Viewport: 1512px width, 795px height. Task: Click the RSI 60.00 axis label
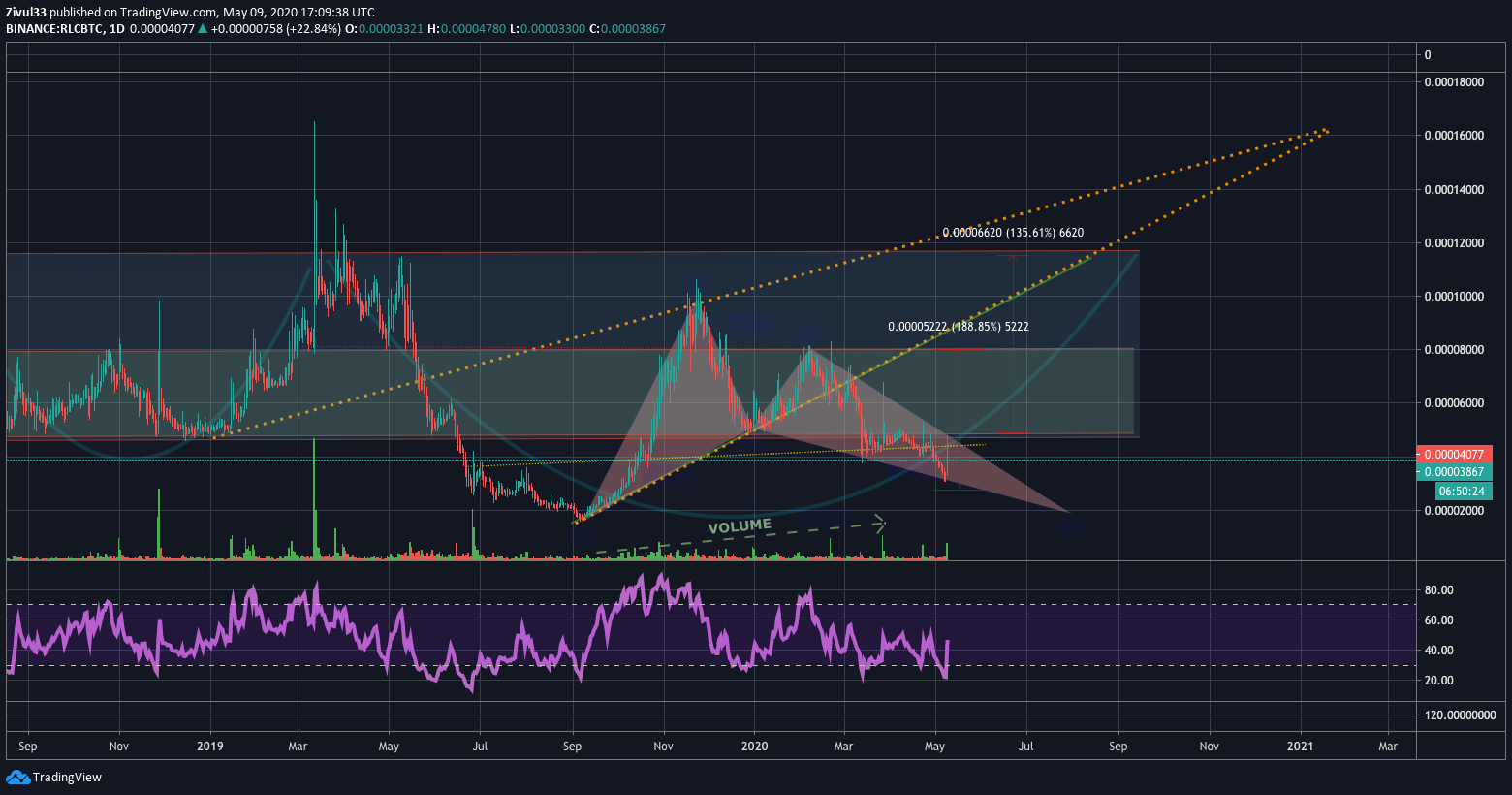[x=1439, y=620]
